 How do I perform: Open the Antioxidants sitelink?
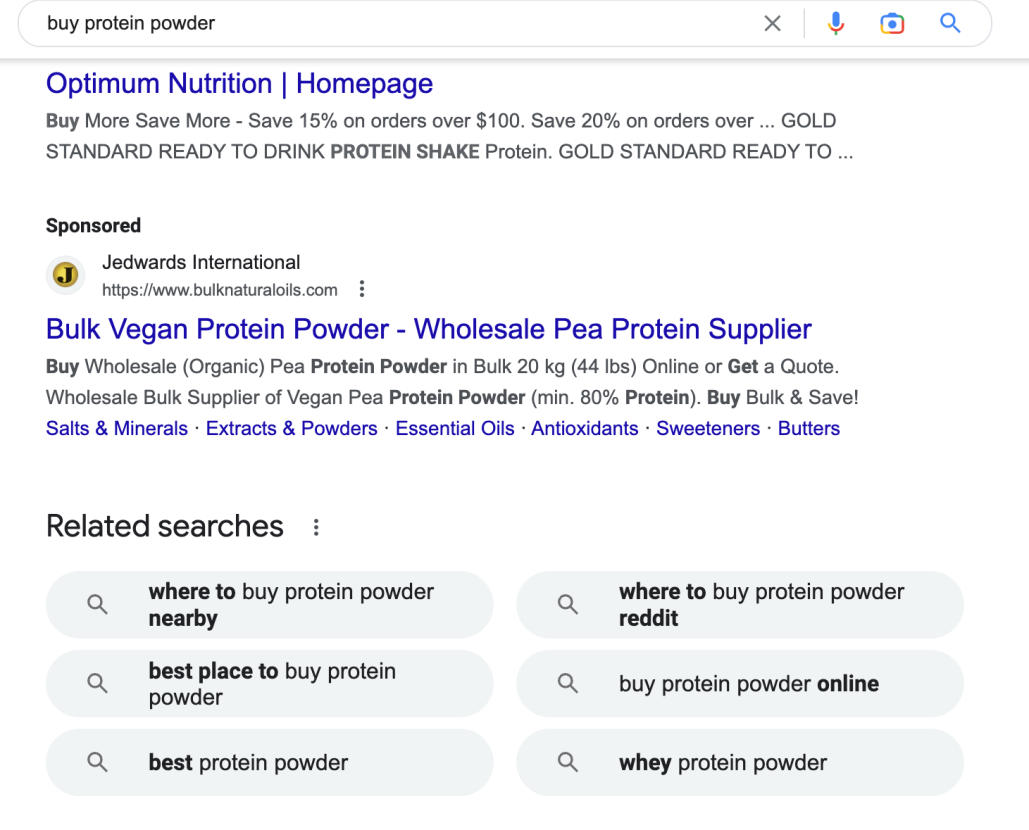[585, 428]
